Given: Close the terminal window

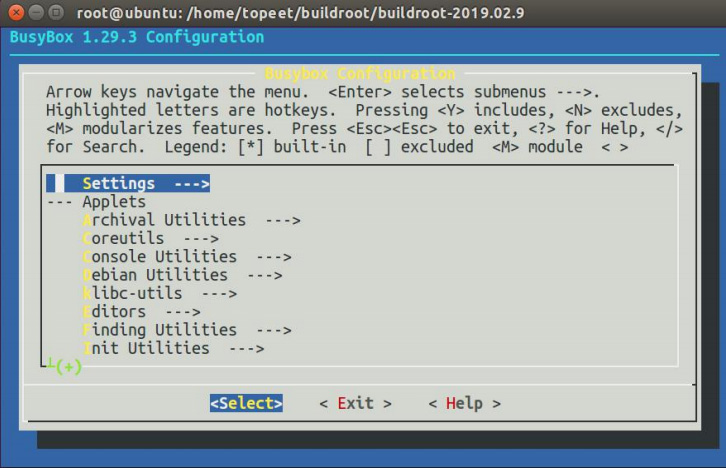Looking at the screenshot, I should (x=16, y=12).
